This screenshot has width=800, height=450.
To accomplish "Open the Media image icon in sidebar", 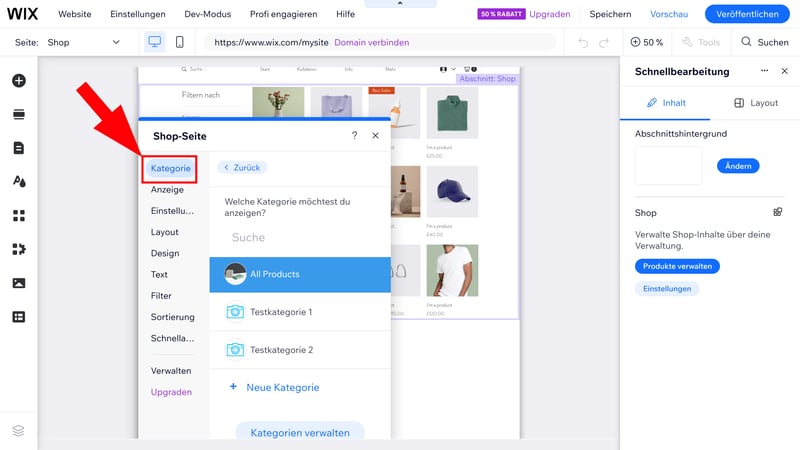I will pos(18,283).
